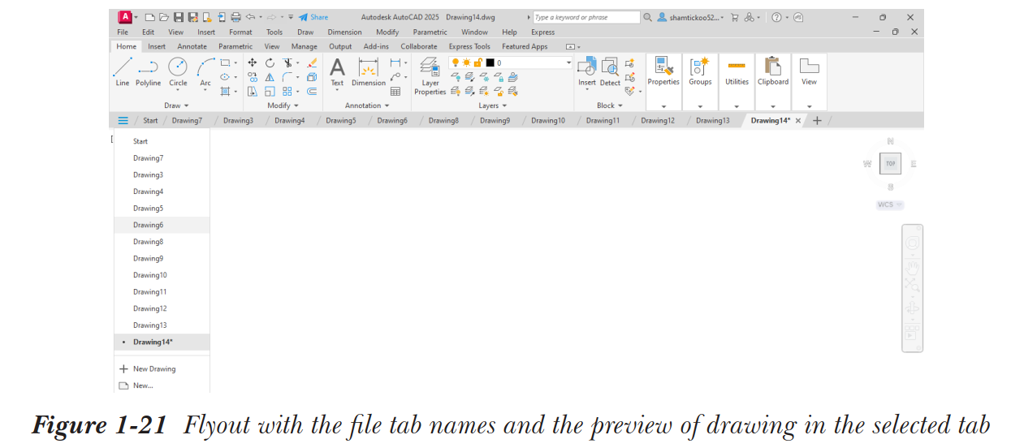Click the Table icon in Annotation panel
1024x448 pixels.
coord(395,91)
